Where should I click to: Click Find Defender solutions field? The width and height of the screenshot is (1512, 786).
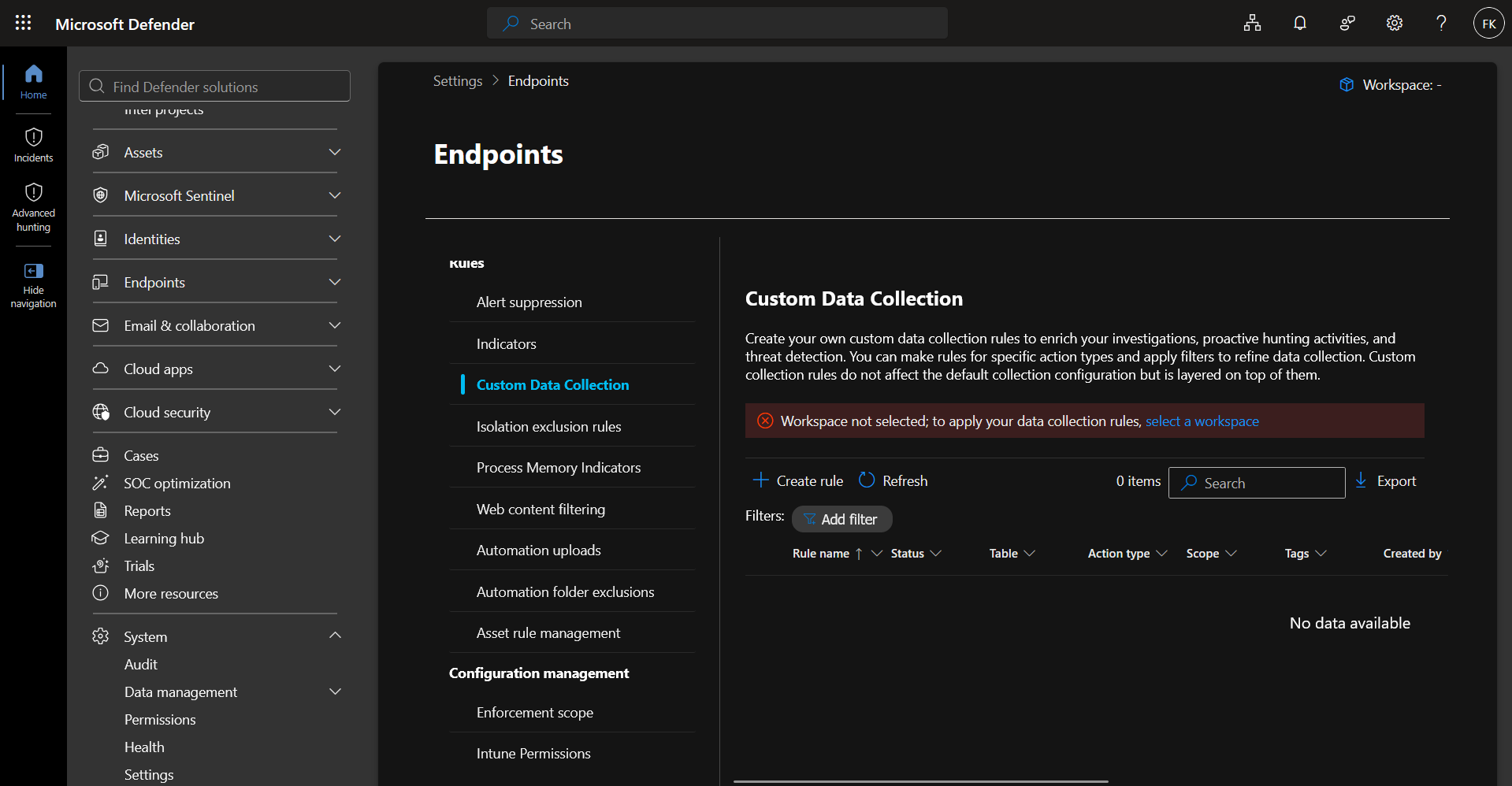(x=214, y=86)
